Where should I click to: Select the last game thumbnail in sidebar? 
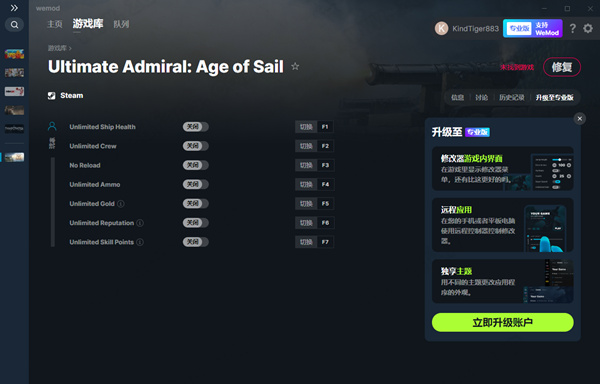[x=15, y=157]
